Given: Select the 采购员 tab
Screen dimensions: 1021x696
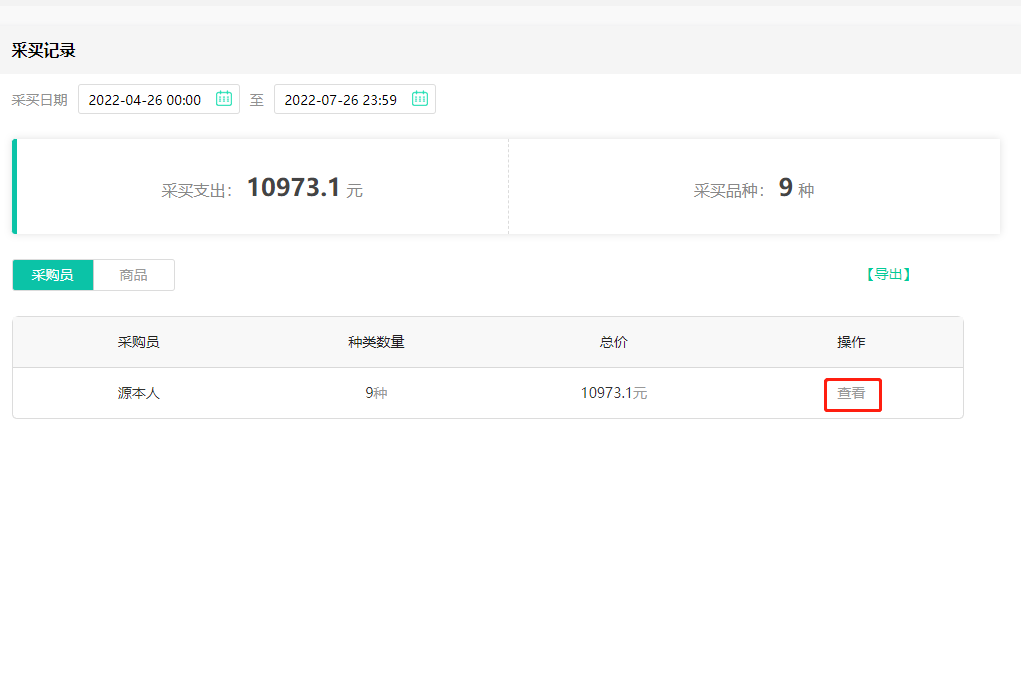Looking at the screenshot, I should (52, 274).
